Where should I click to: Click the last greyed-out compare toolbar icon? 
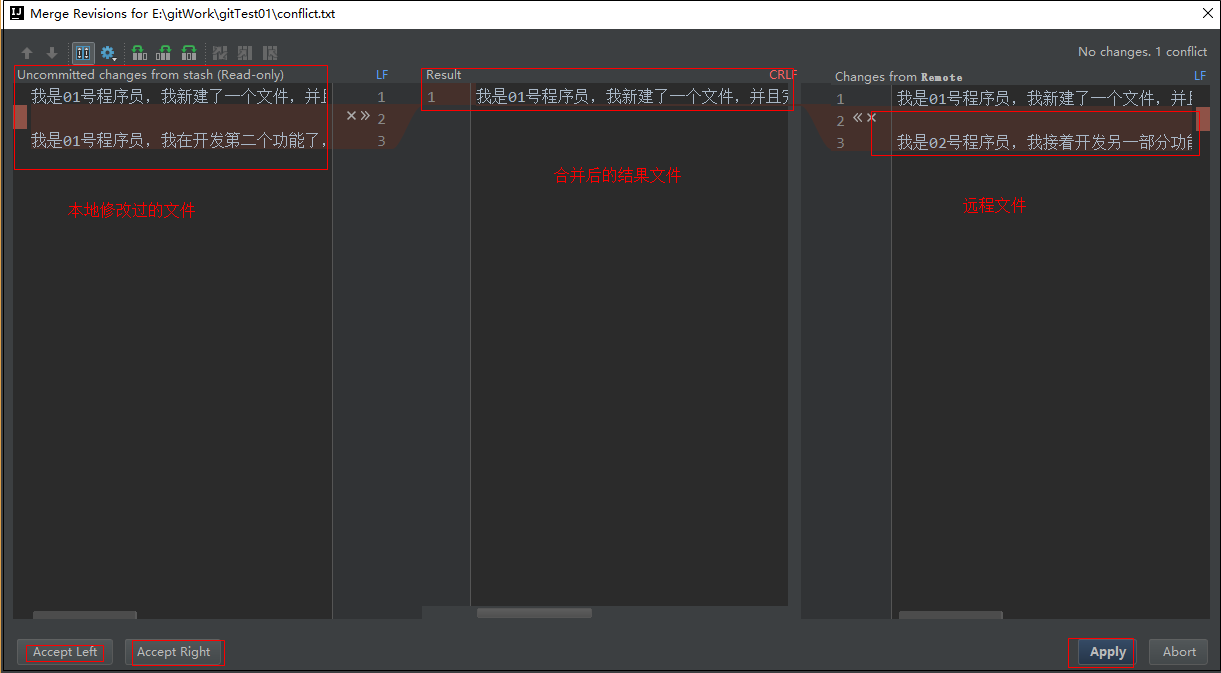(270, 53)
